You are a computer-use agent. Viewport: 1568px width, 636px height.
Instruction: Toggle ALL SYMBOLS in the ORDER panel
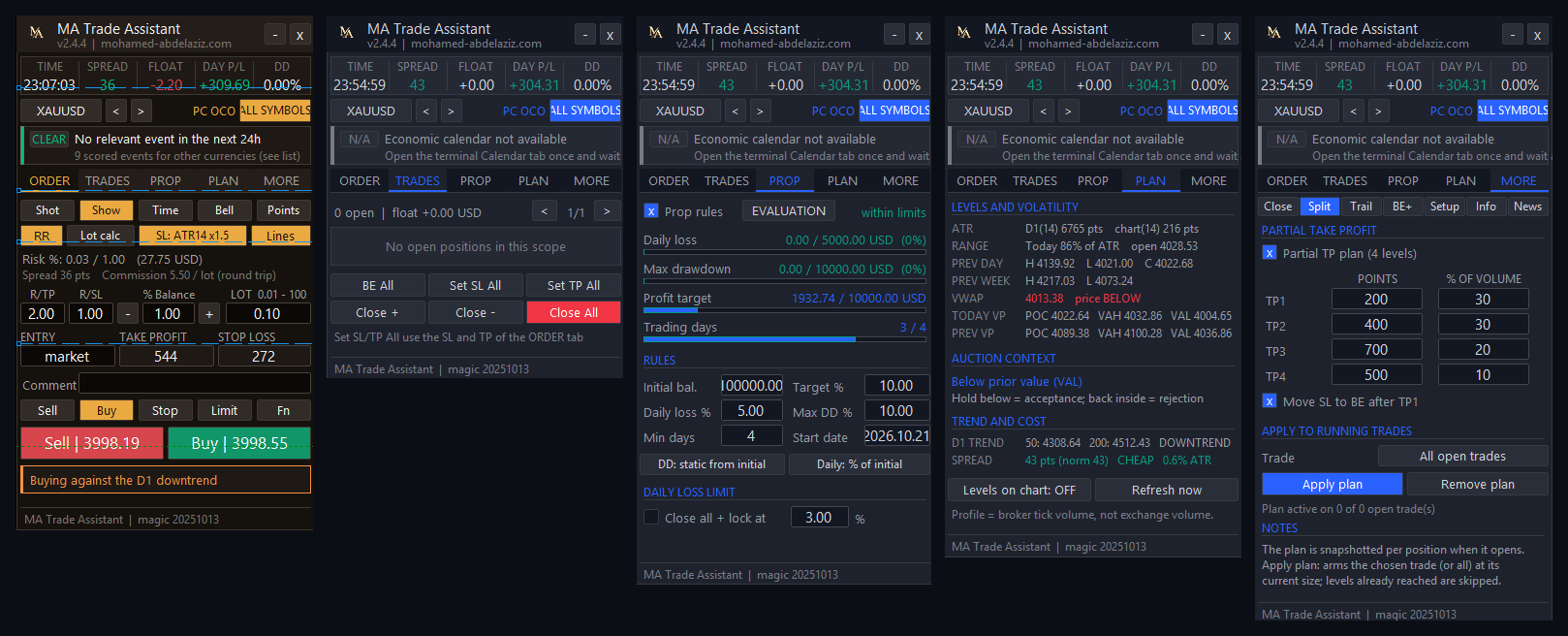tap(275, 111)
